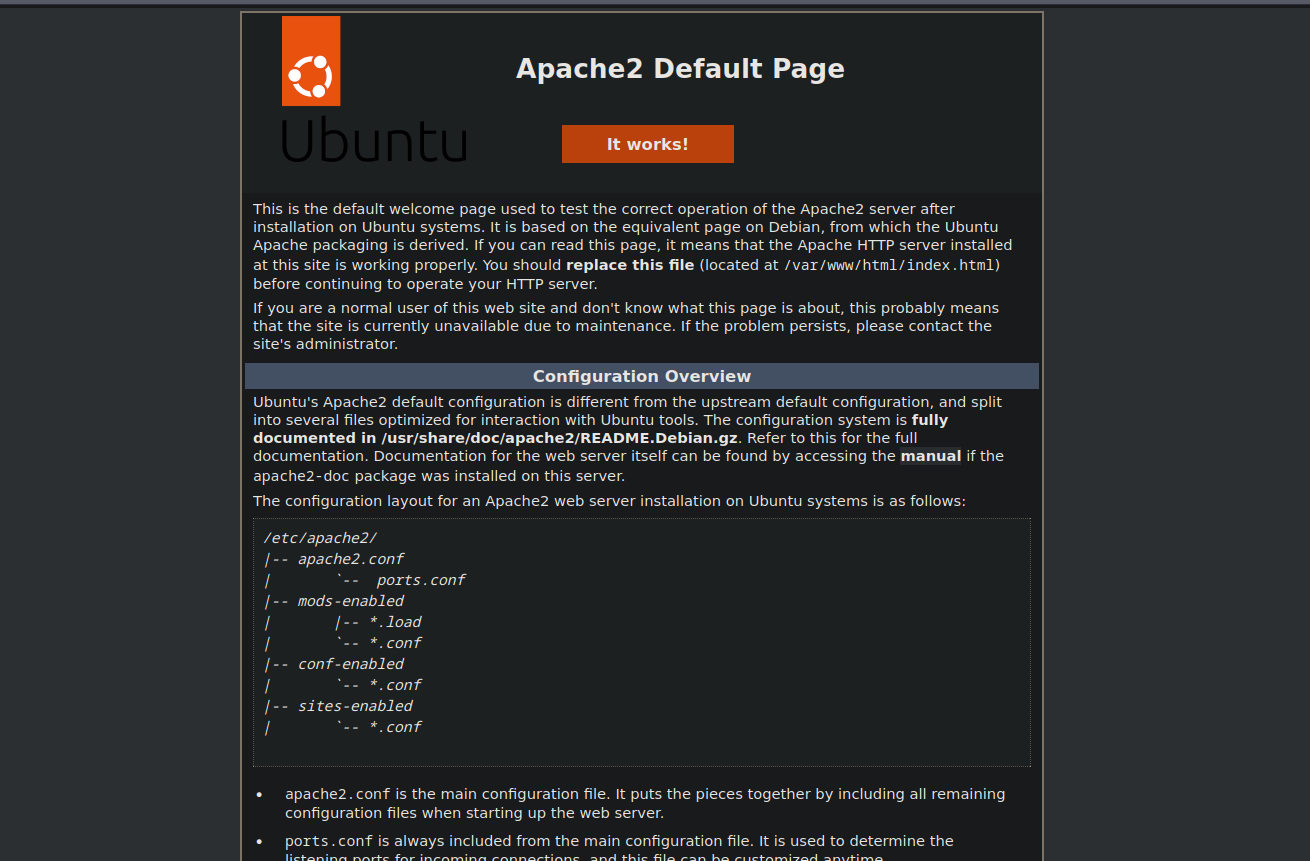Click the "|-- *.load" tree line

378,622
